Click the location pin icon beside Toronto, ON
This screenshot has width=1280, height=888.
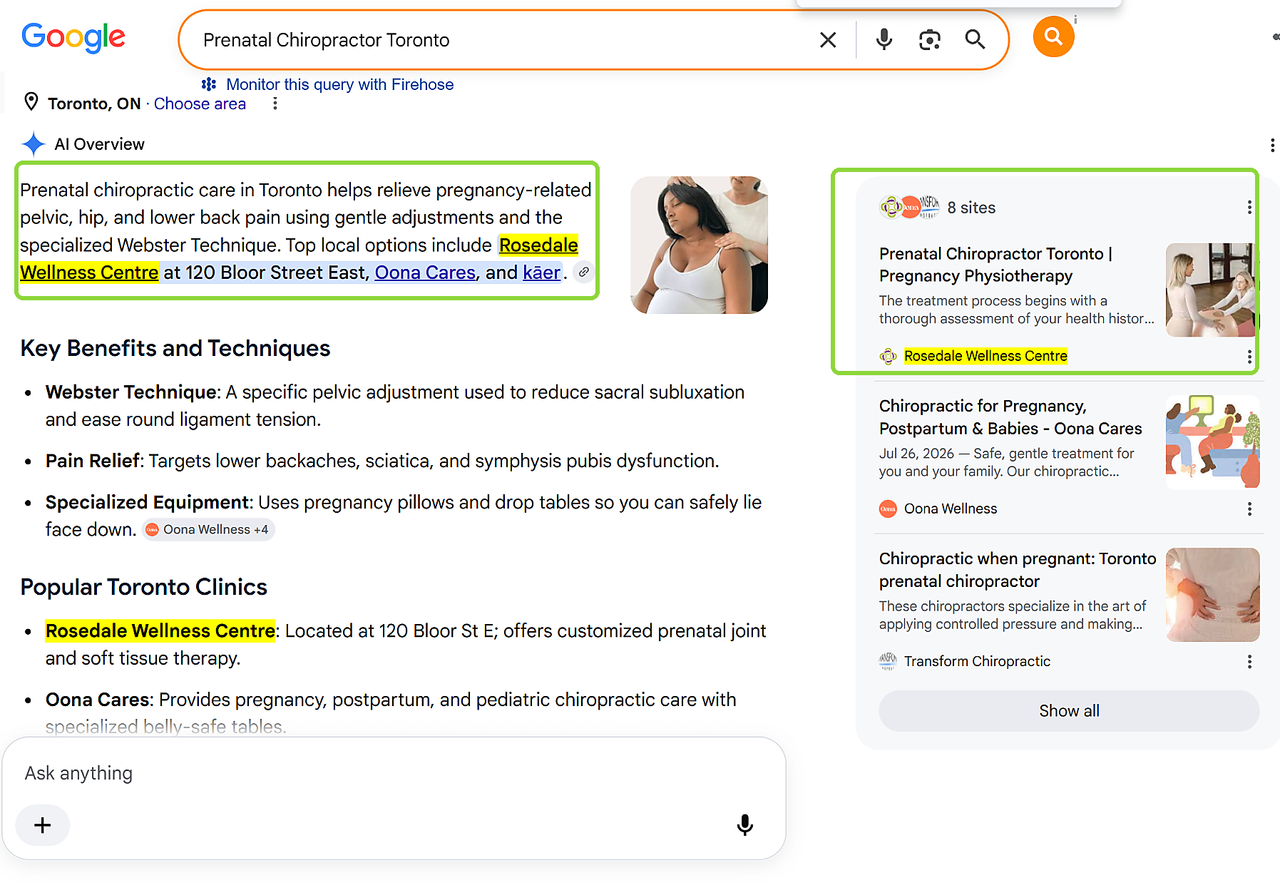31,103
